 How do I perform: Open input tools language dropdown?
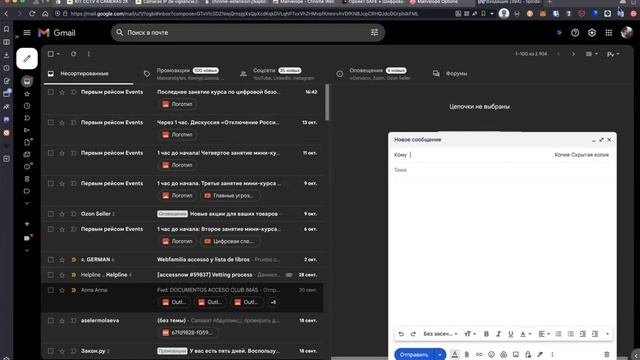613,54
